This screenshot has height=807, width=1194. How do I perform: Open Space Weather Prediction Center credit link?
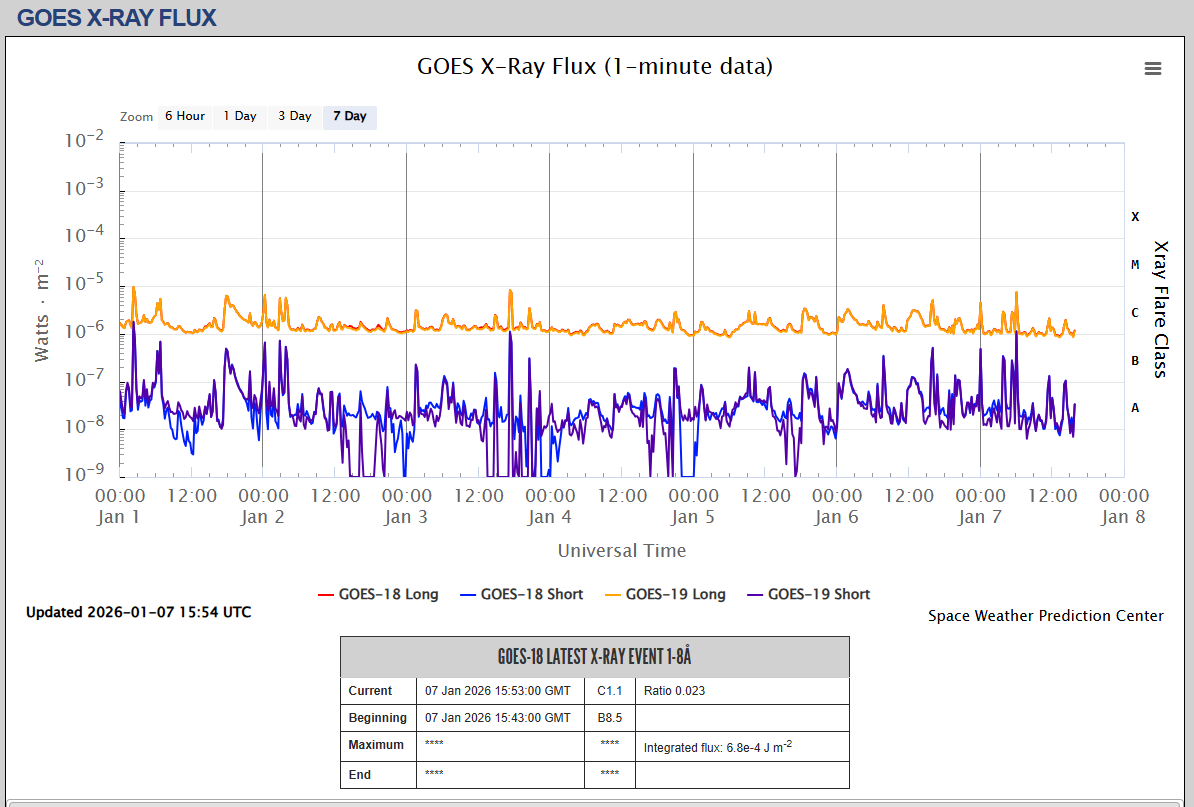(1045, 616)
